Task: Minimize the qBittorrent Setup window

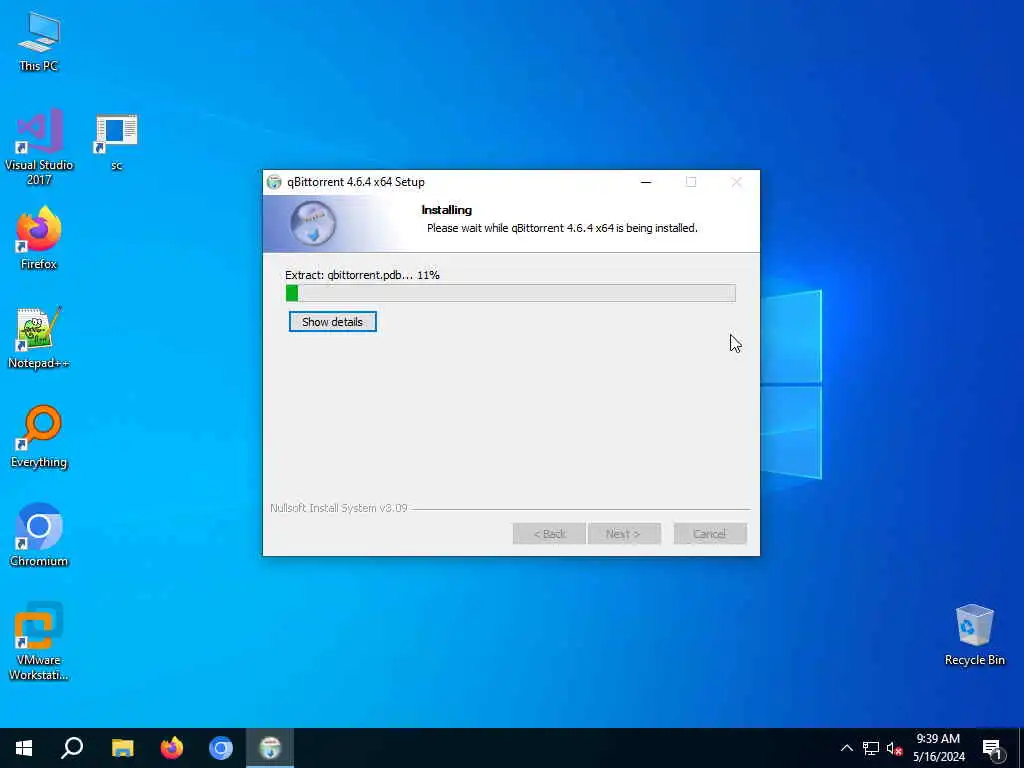Action: coord(646,182)
